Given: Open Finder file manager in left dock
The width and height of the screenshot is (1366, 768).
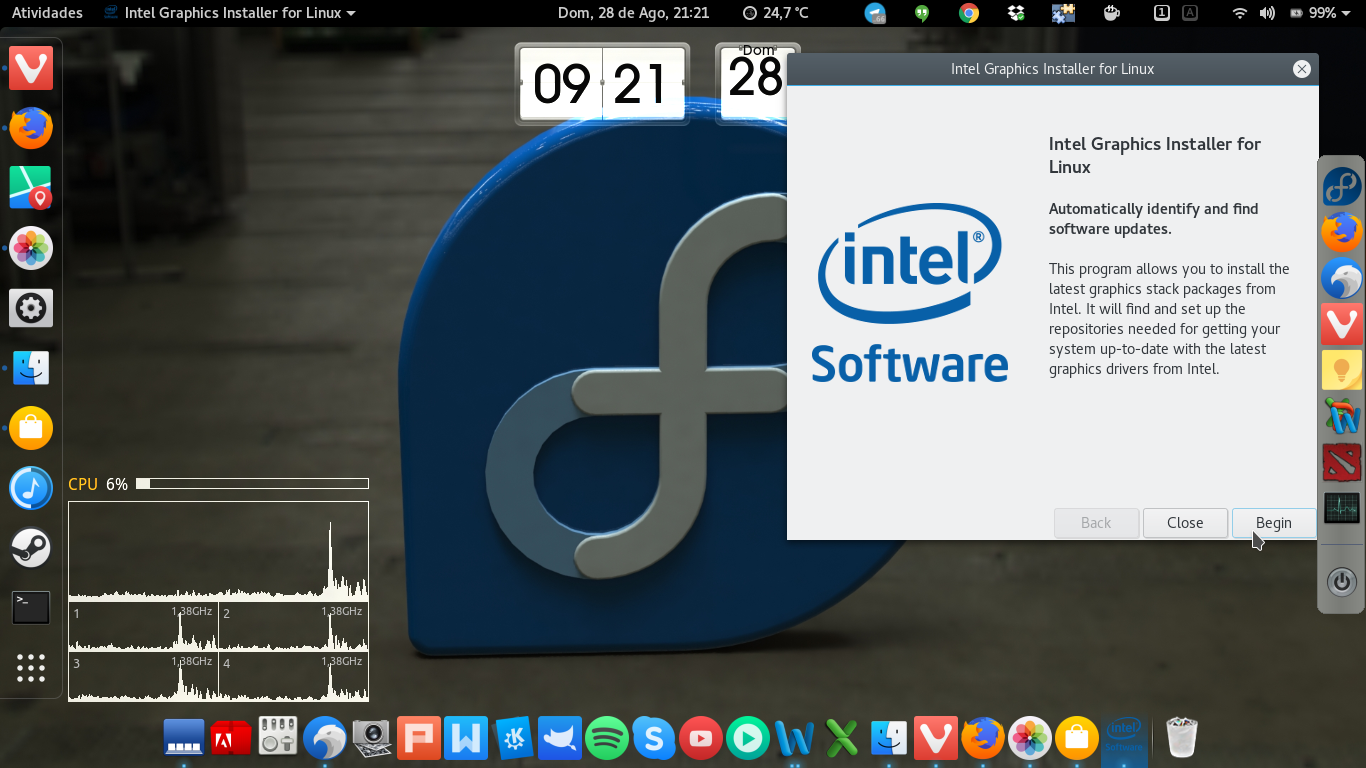Looking at the screenshot, I should [x=31, y=368].
